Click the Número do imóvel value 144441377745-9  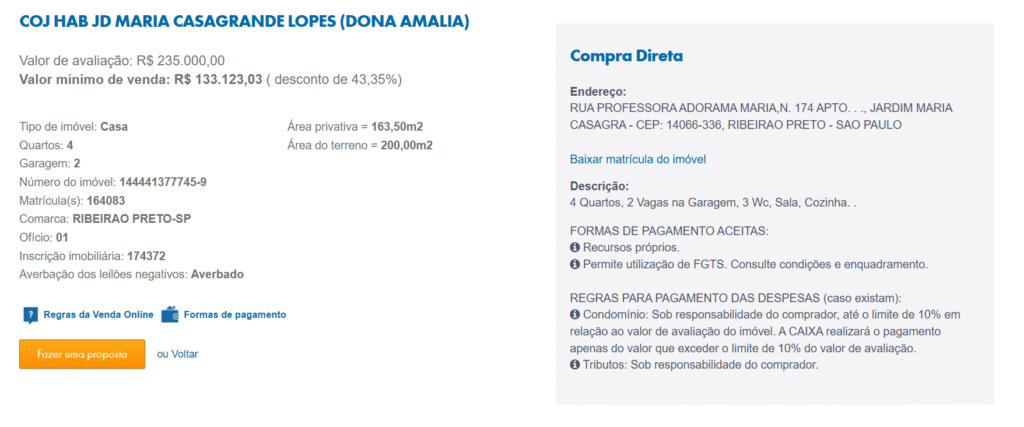click(163, 182)
